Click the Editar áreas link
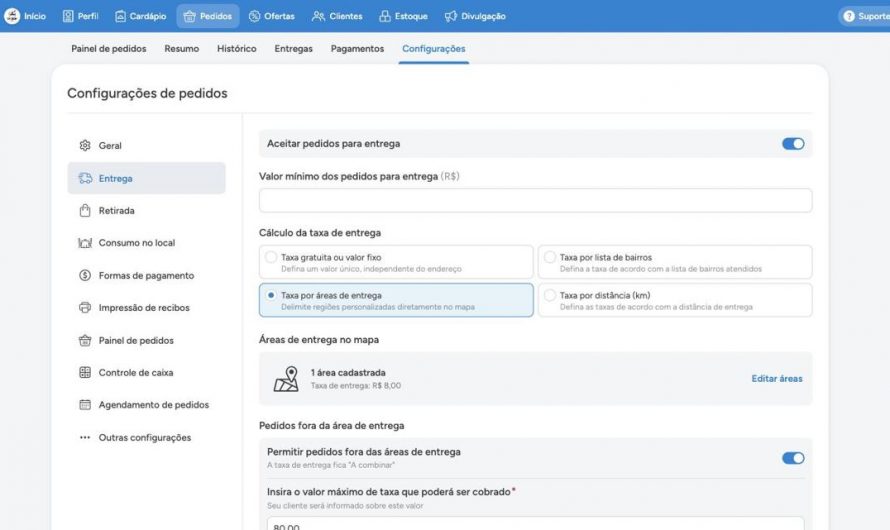Screen dimensions: 890x530 (x=776, y=378)
